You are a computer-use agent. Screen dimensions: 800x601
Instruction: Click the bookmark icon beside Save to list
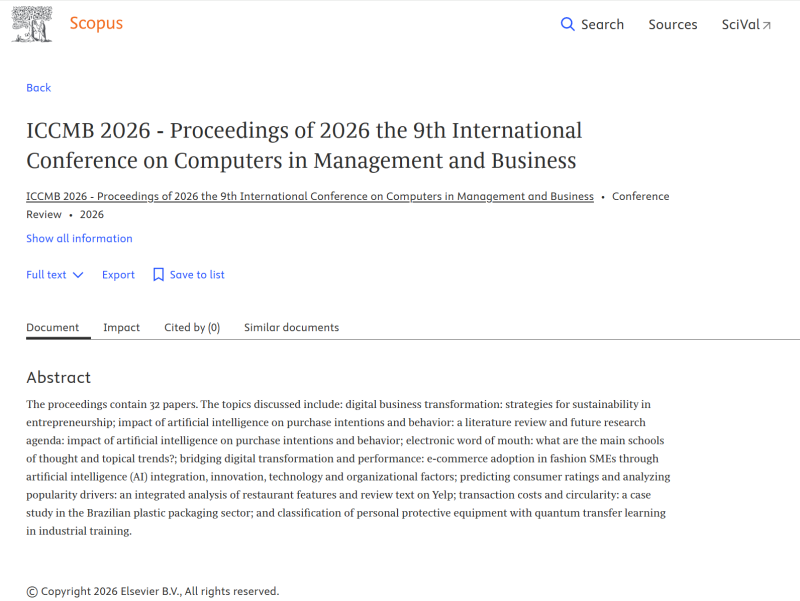[158, 274]
